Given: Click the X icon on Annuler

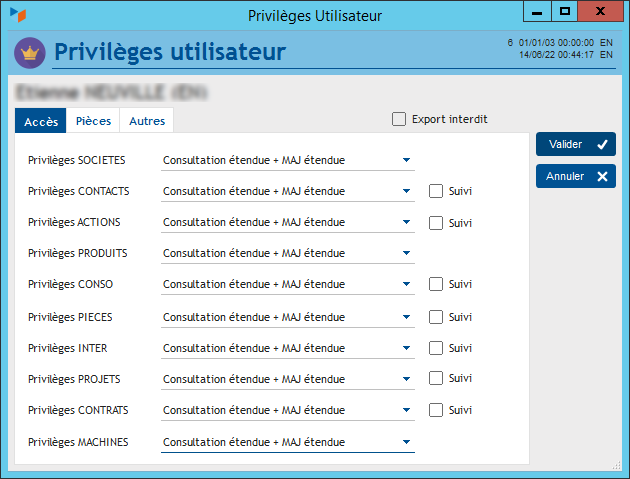Looking at the screenshot, I should 602,177.
